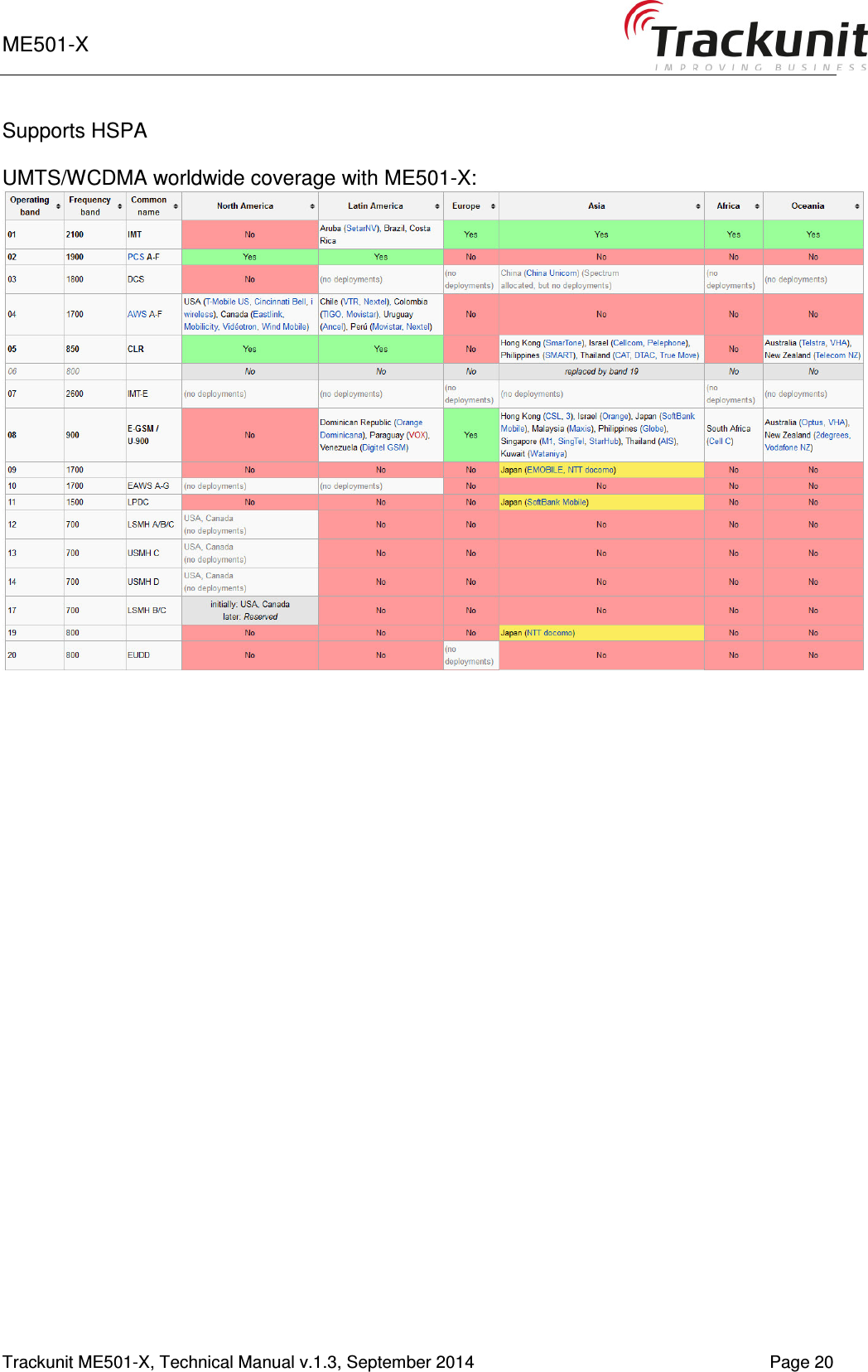Open the SoftBank Mobile link in band 11
Image resolution: width=868 pixels, height=1372 pixels.
tap(557, 502)
